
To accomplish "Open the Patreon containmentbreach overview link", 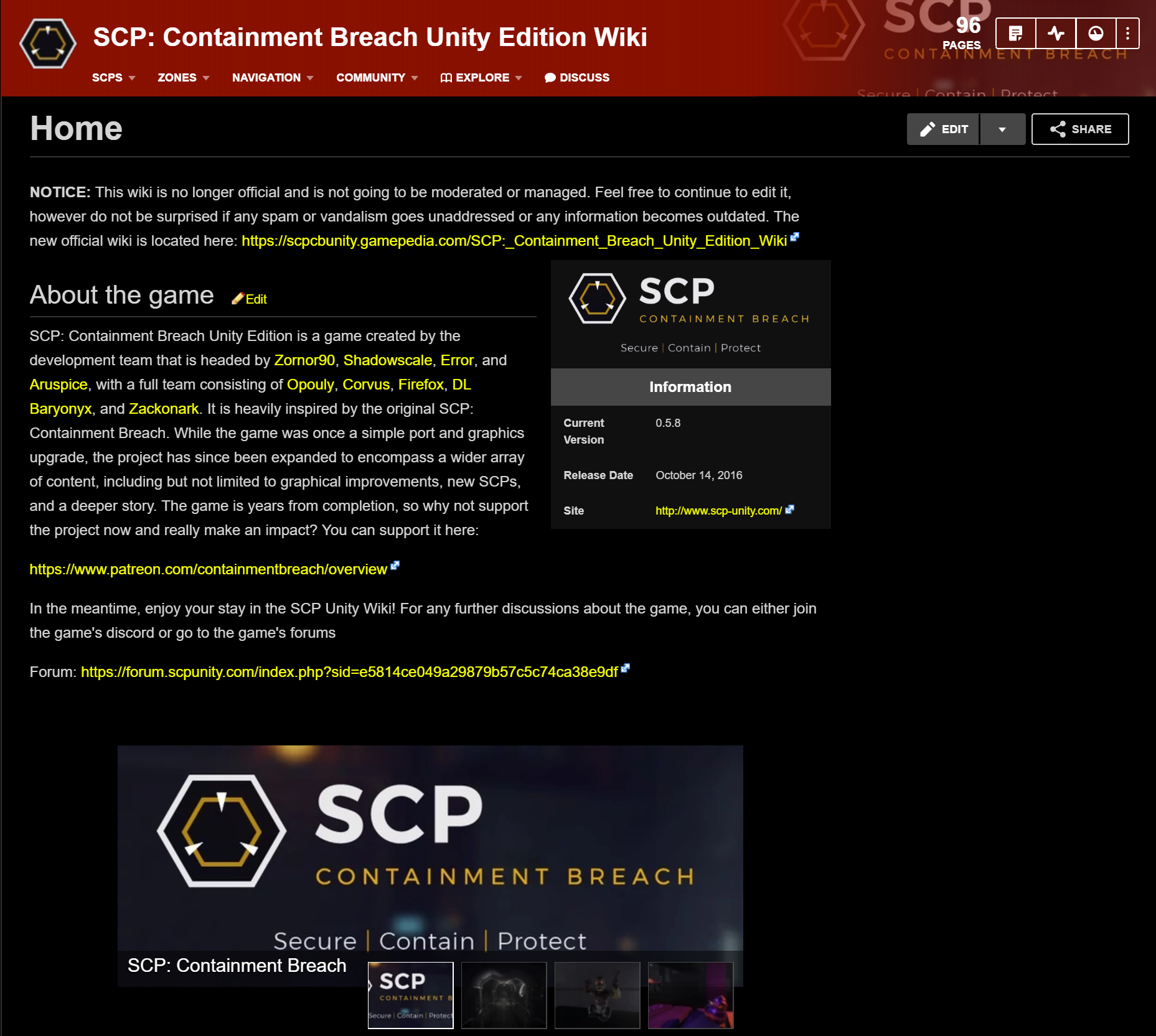I will tap(208, 569).
